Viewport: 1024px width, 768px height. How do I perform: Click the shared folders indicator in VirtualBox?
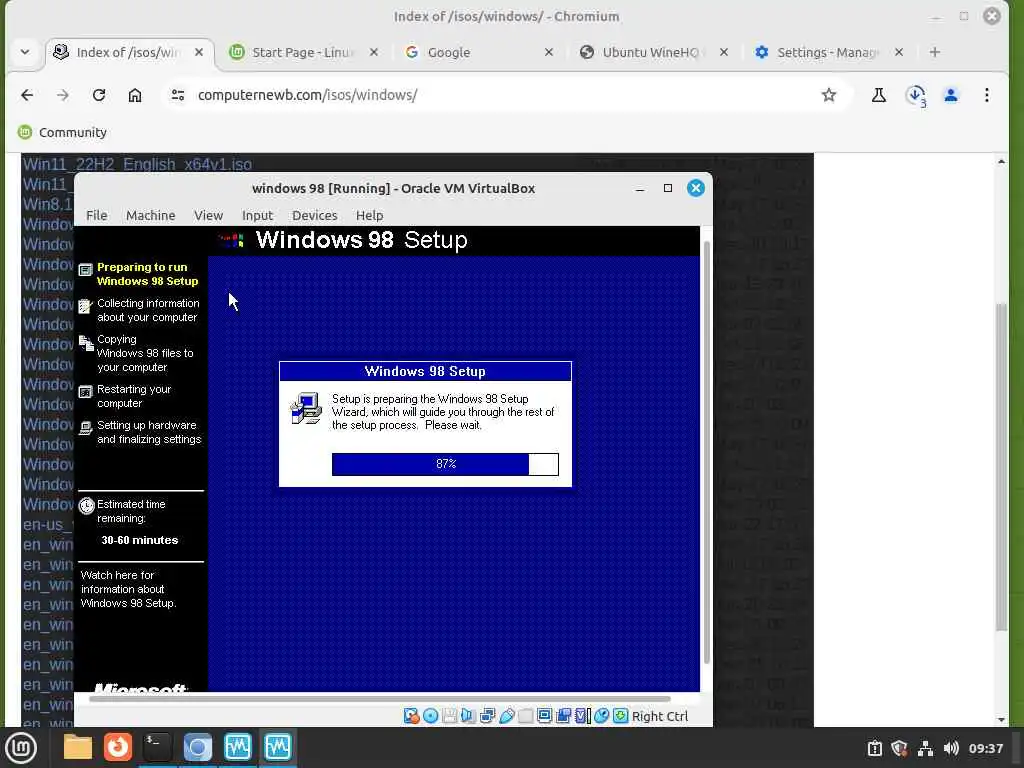click(525, 716)
